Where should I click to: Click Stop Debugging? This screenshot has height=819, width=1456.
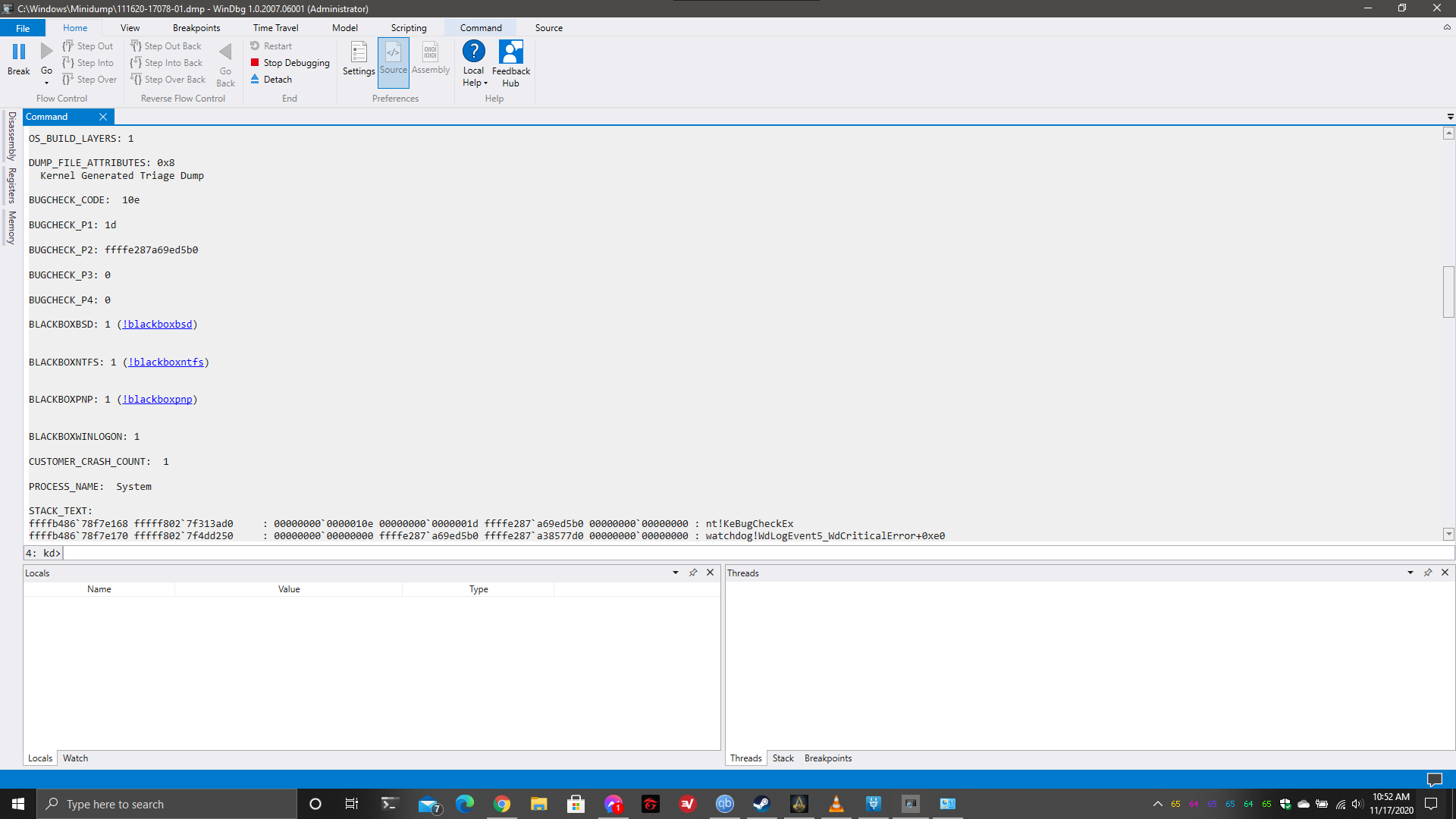tap(290, 63)
